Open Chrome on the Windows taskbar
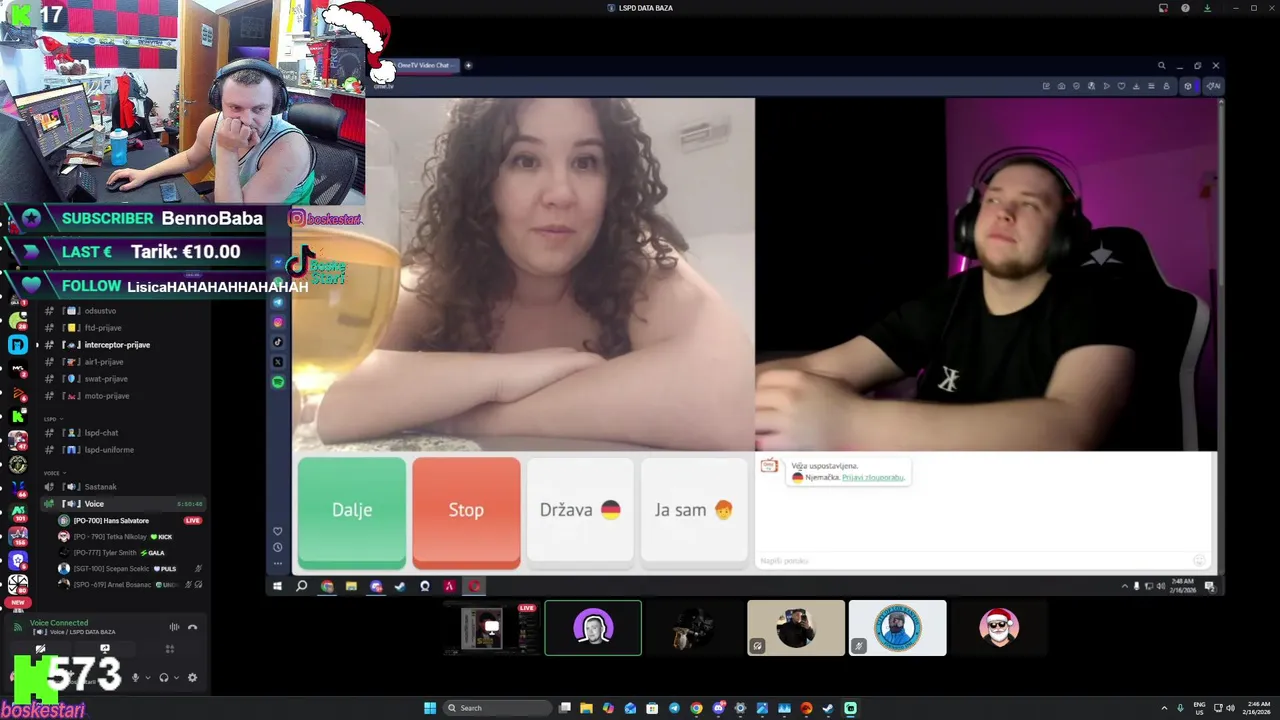The width and height of the screenshot is (1280, 720). (x=696, y=708)
